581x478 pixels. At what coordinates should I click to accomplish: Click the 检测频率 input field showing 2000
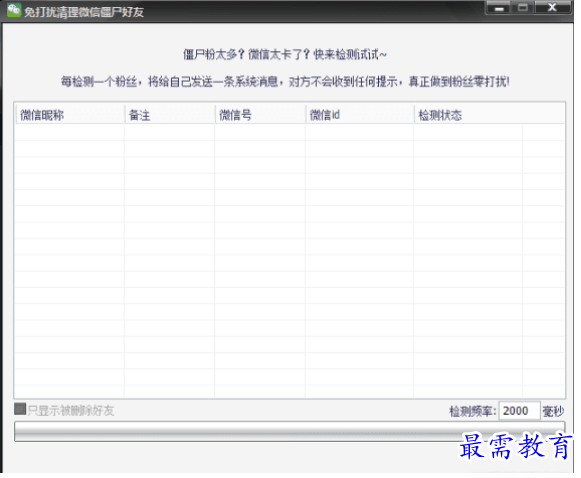pos(519,411)
